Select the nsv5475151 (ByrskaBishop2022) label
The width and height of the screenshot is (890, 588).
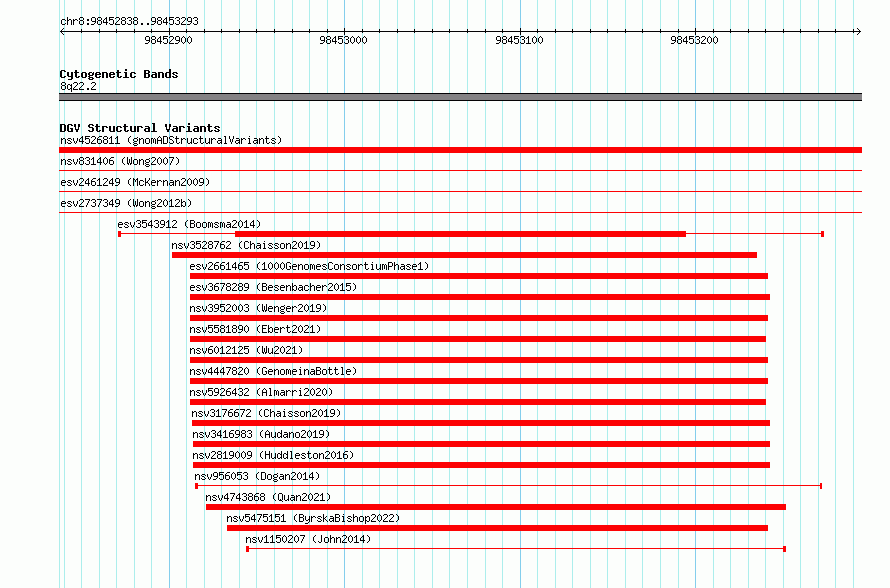(x=313, y=518)
